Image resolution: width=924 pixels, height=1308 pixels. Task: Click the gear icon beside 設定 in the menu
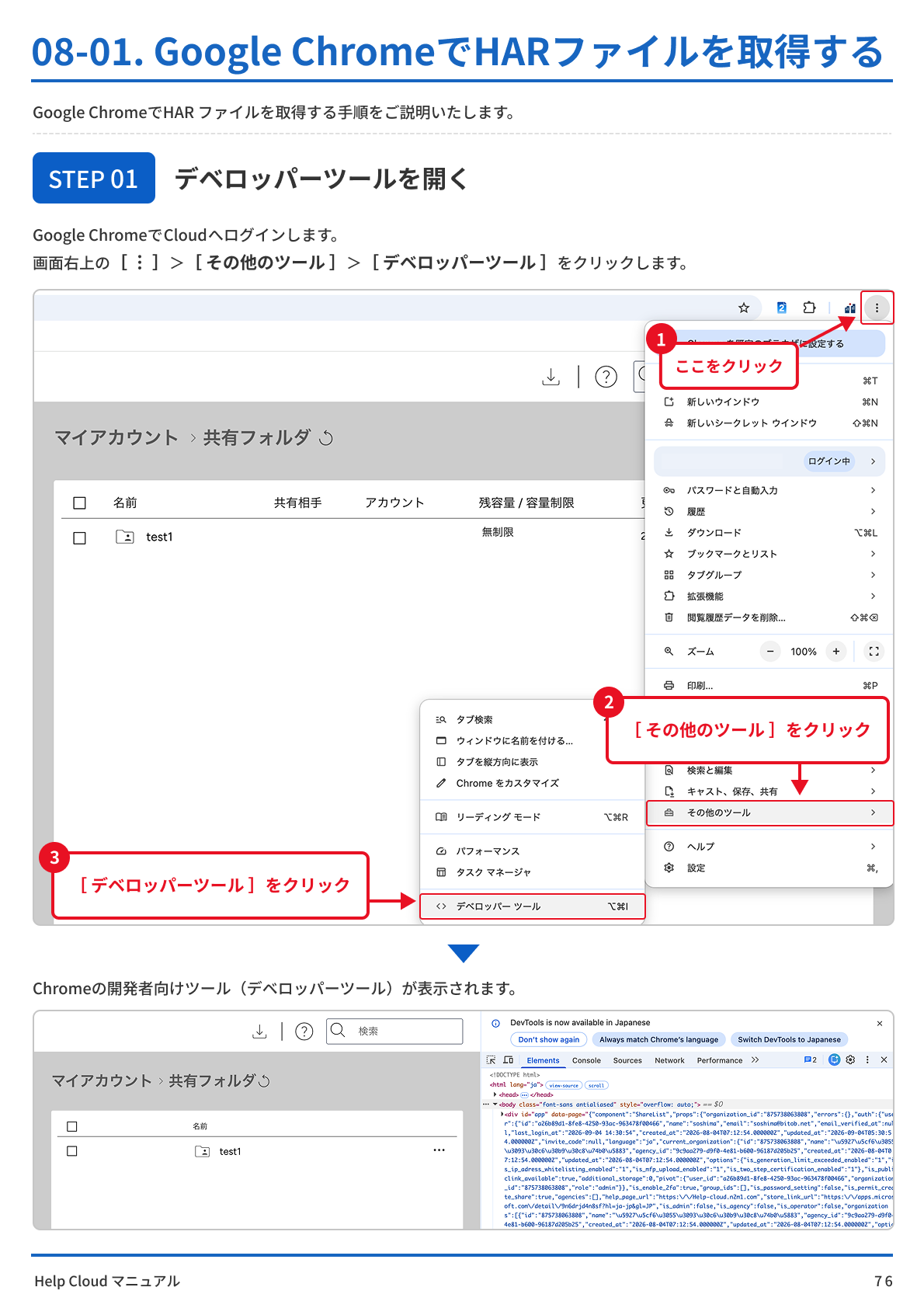click(669, 868)
